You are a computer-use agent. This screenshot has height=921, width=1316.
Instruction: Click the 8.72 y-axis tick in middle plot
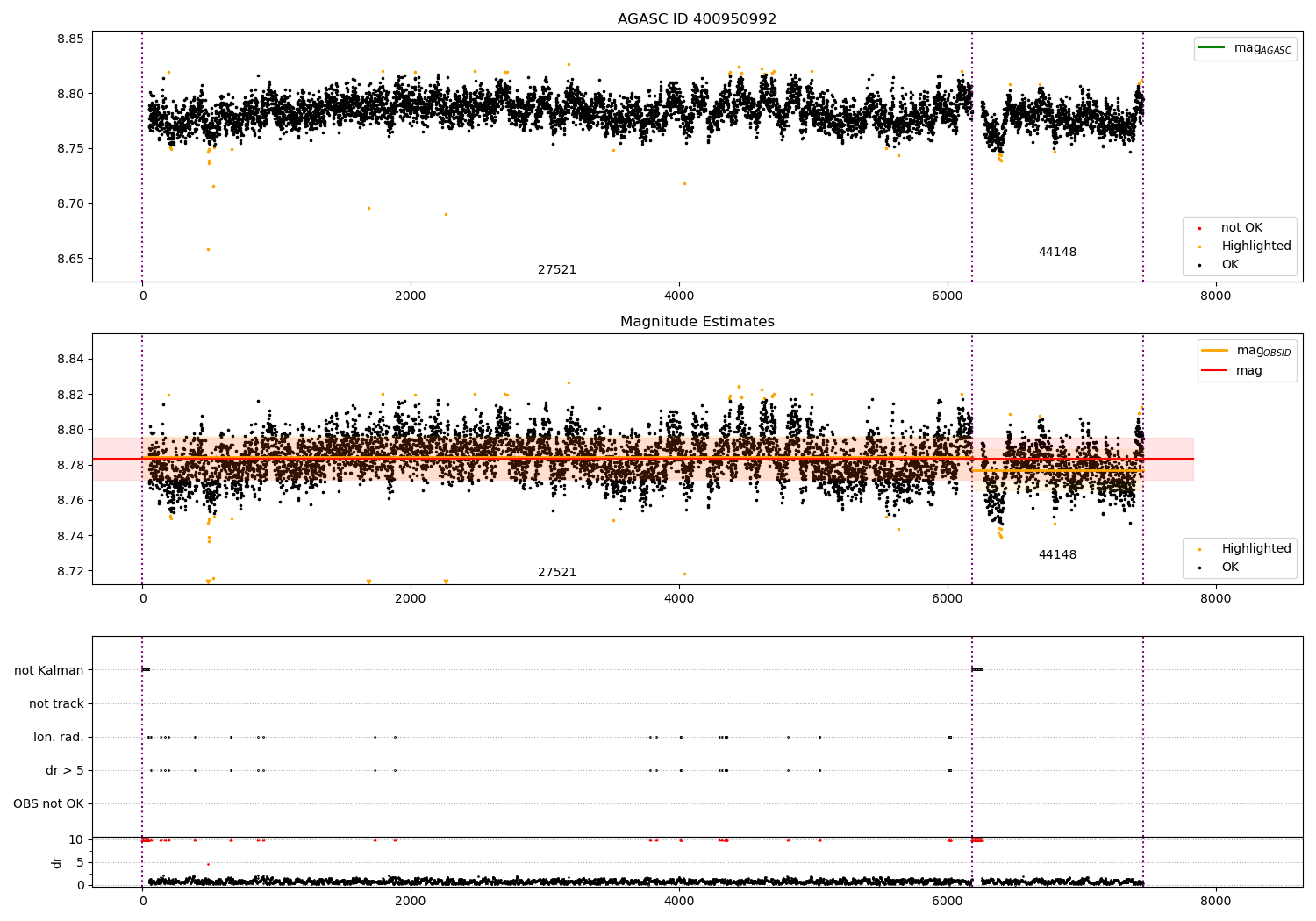[x=70, y=572]
